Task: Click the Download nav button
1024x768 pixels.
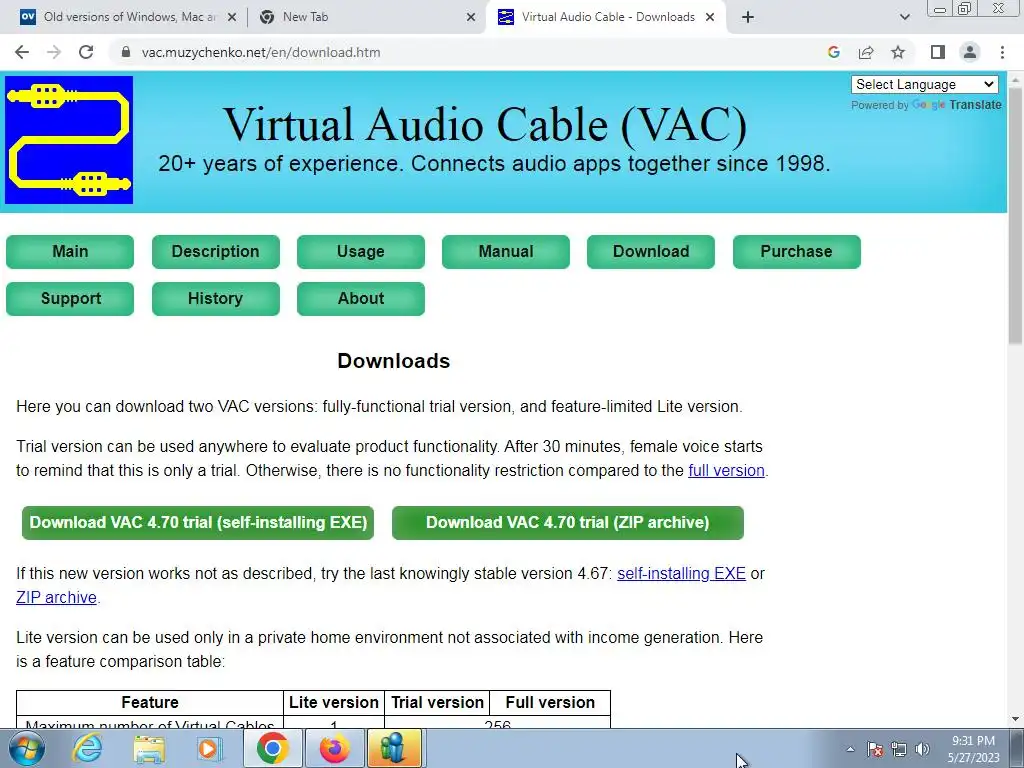Action: 650,251
